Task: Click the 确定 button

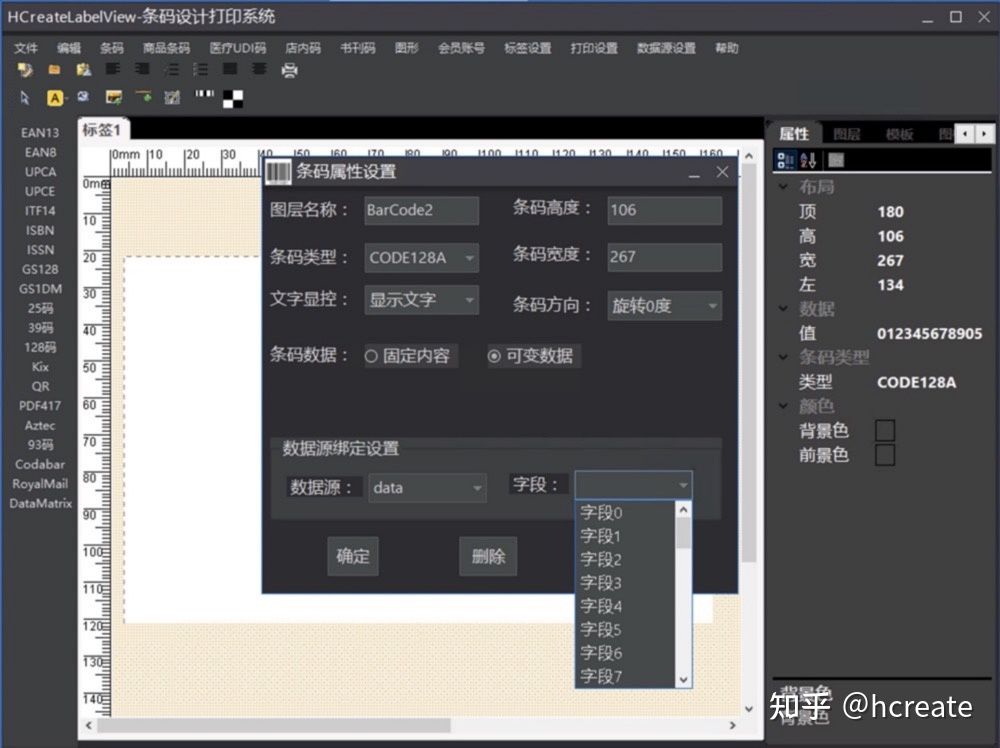Action: coord(353,557)
